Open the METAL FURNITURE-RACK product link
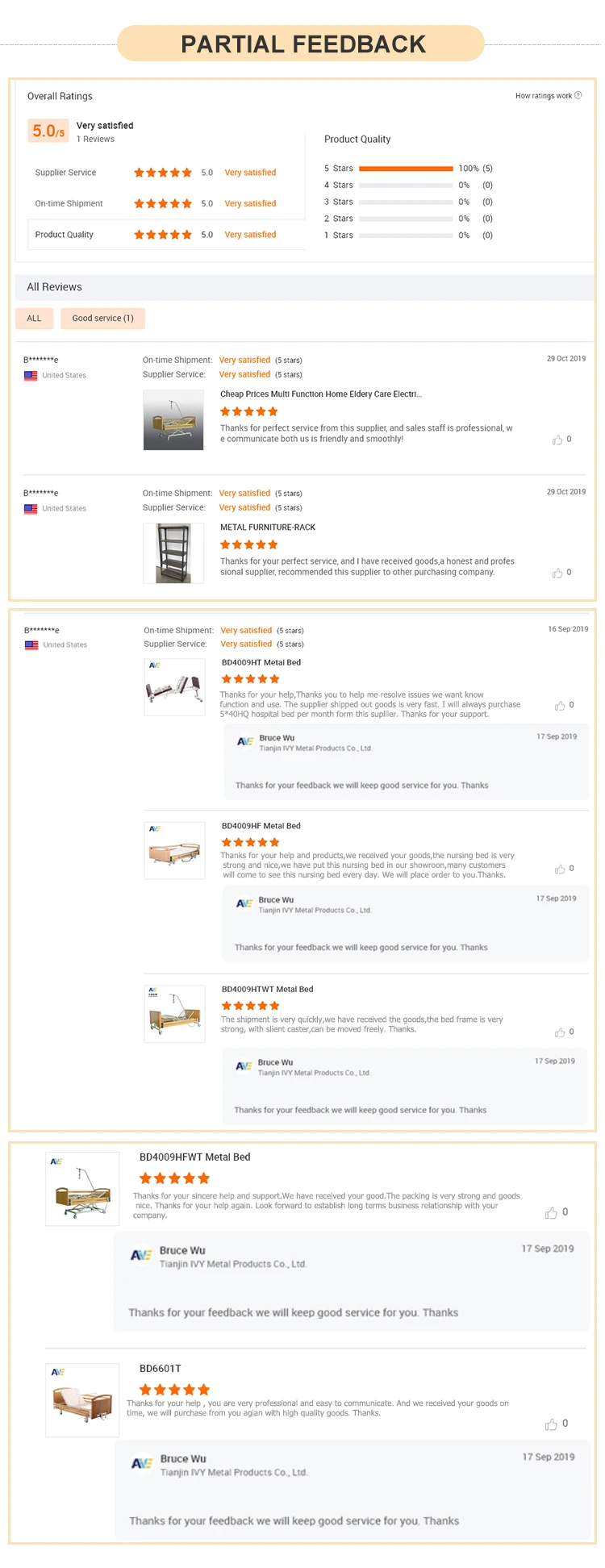 [268, 528]
